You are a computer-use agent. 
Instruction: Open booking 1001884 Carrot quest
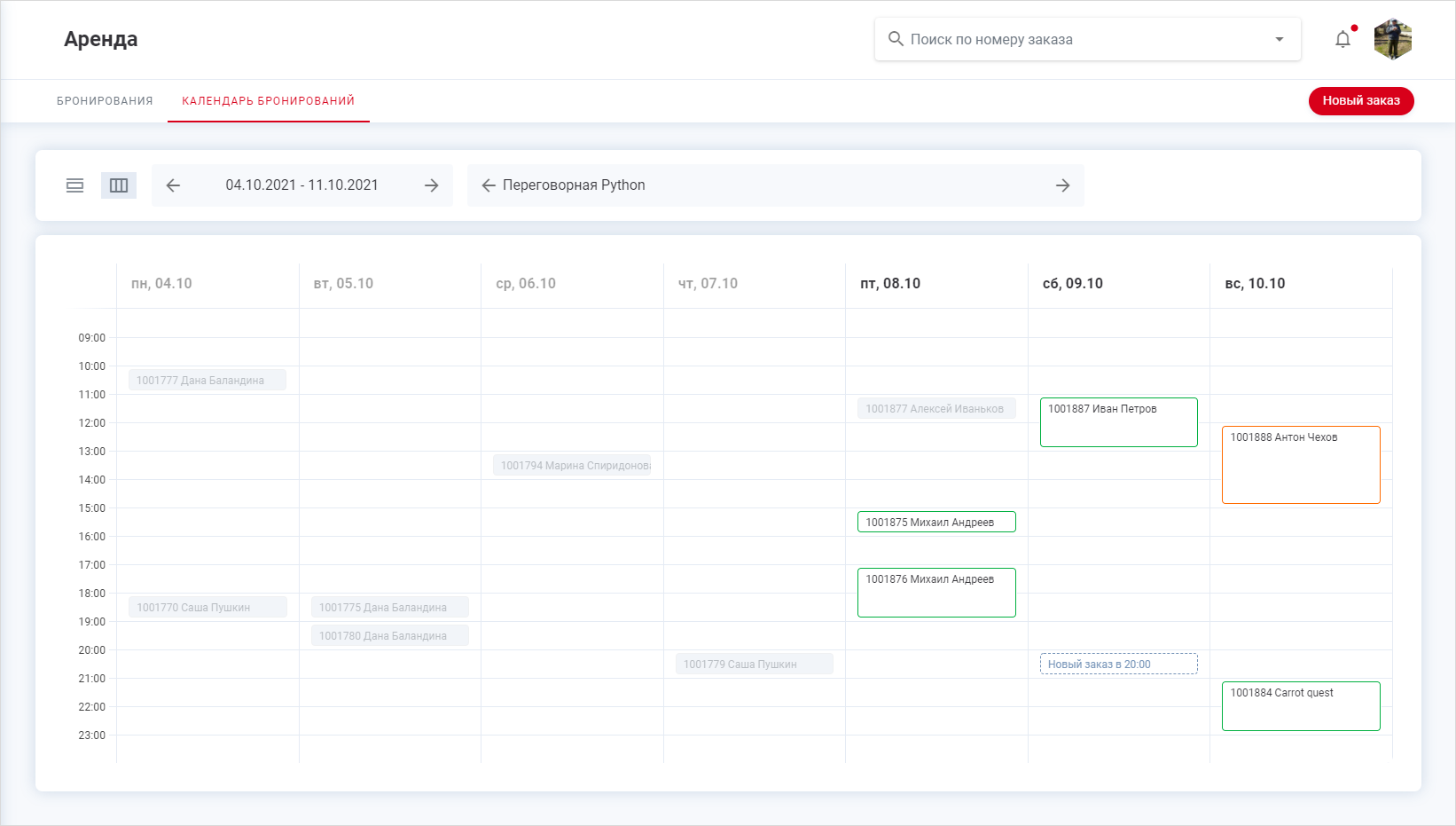[1301, 706]
